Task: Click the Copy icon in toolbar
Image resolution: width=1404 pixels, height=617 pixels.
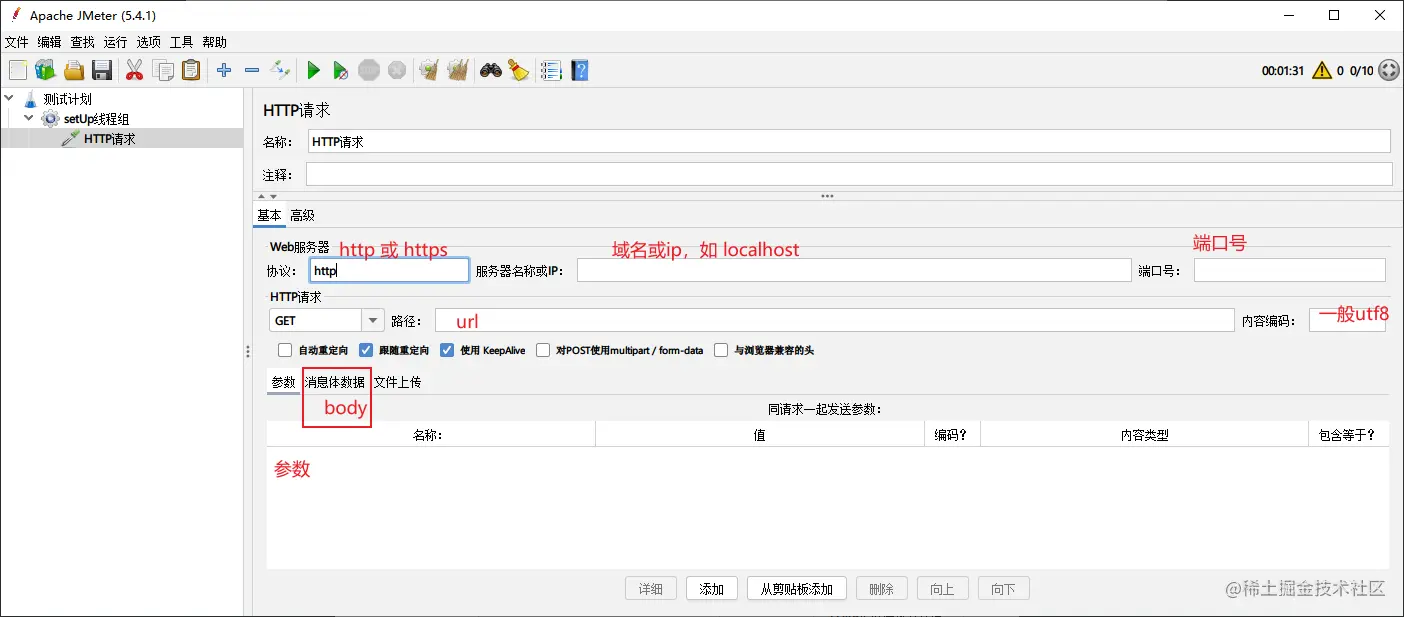Action: [x=163, y=70]
